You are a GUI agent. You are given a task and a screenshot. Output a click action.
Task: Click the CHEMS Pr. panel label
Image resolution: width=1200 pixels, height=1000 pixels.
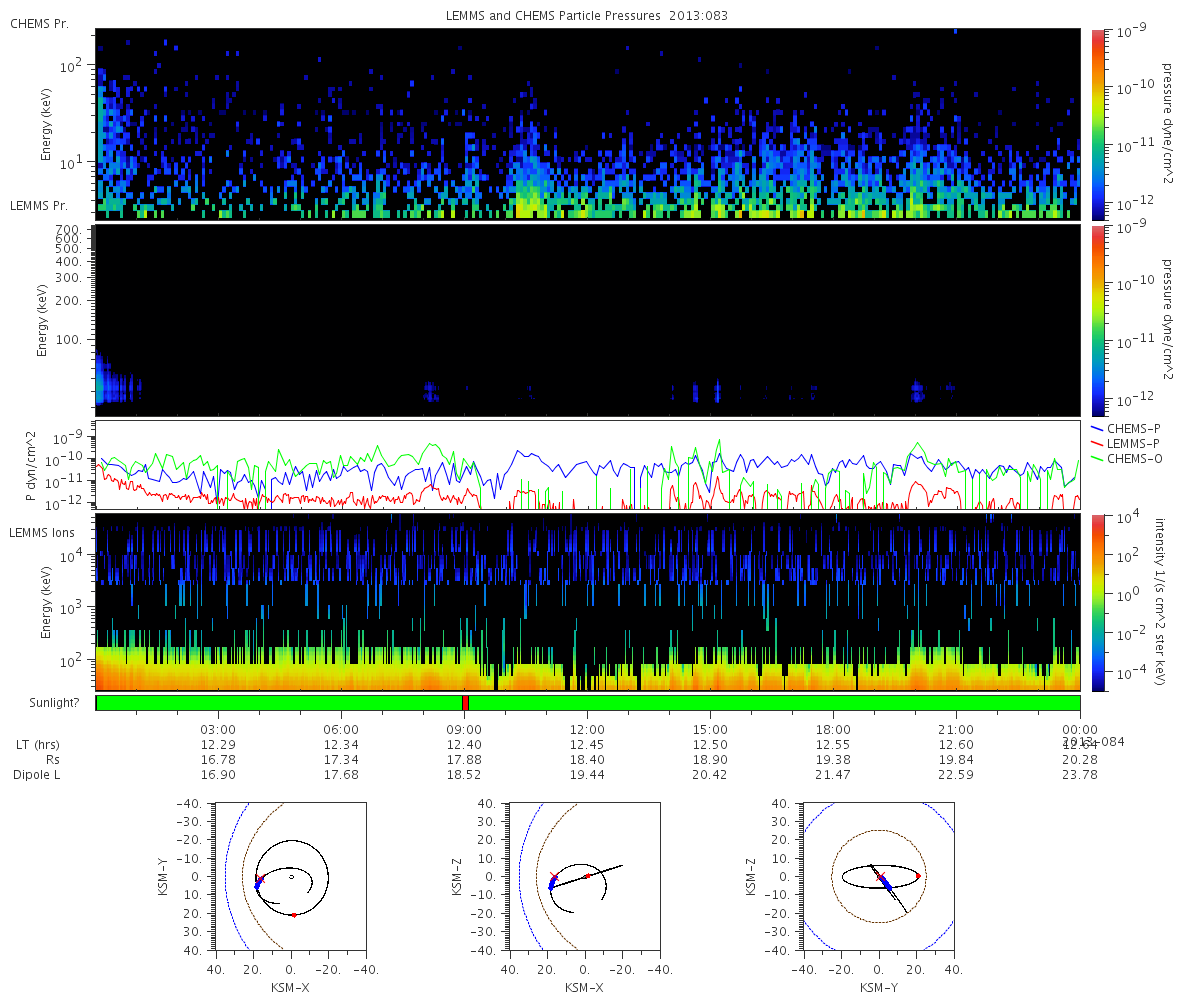(x=36, y=23)
